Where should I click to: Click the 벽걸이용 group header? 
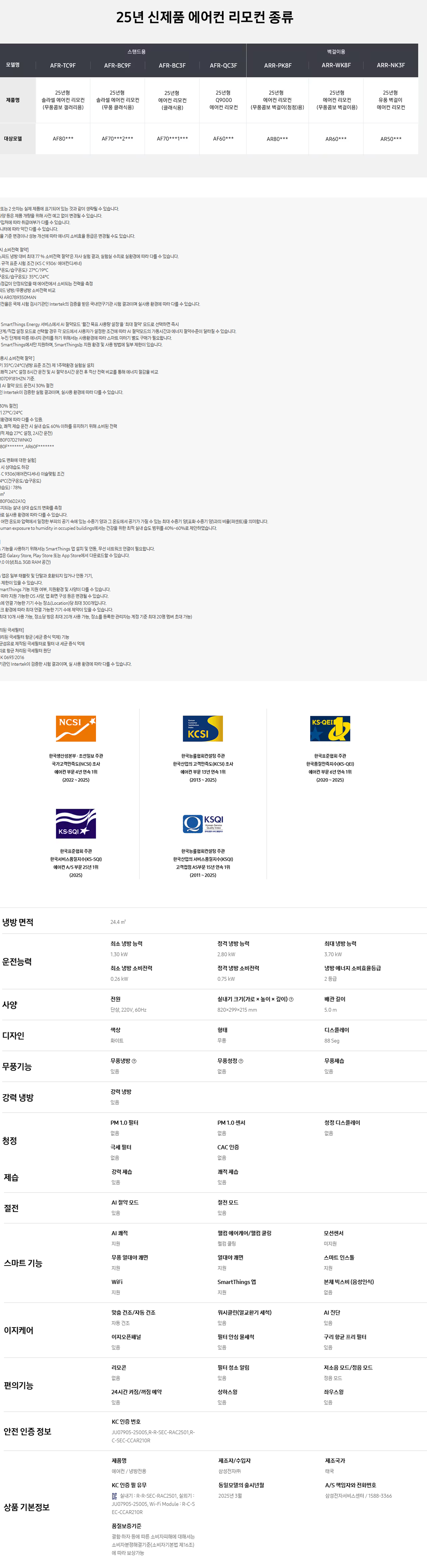(x=336, y=52)
